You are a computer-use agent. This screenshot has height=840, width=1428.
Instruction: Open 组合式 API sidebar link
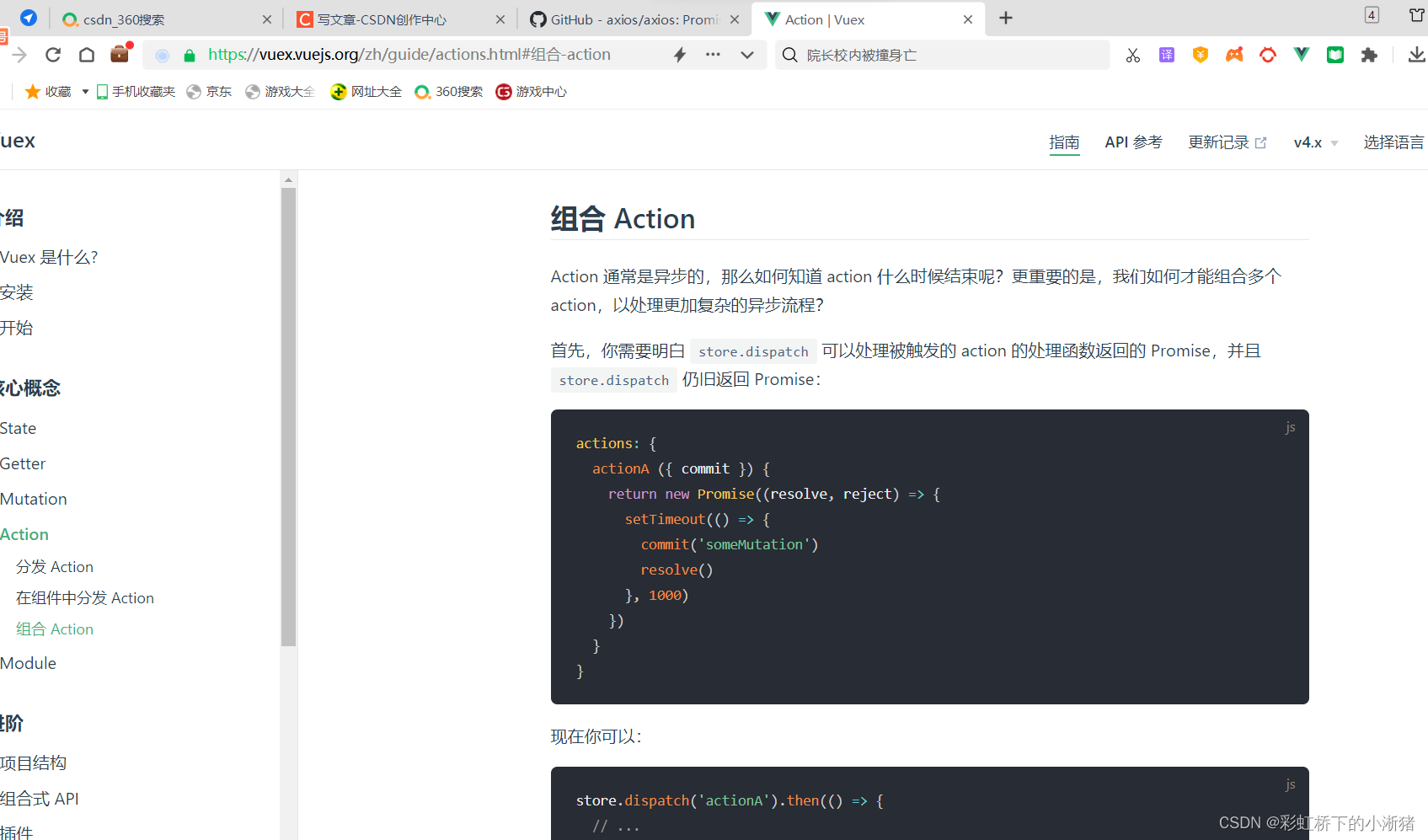pyautogui.click(x=40, y=798)
